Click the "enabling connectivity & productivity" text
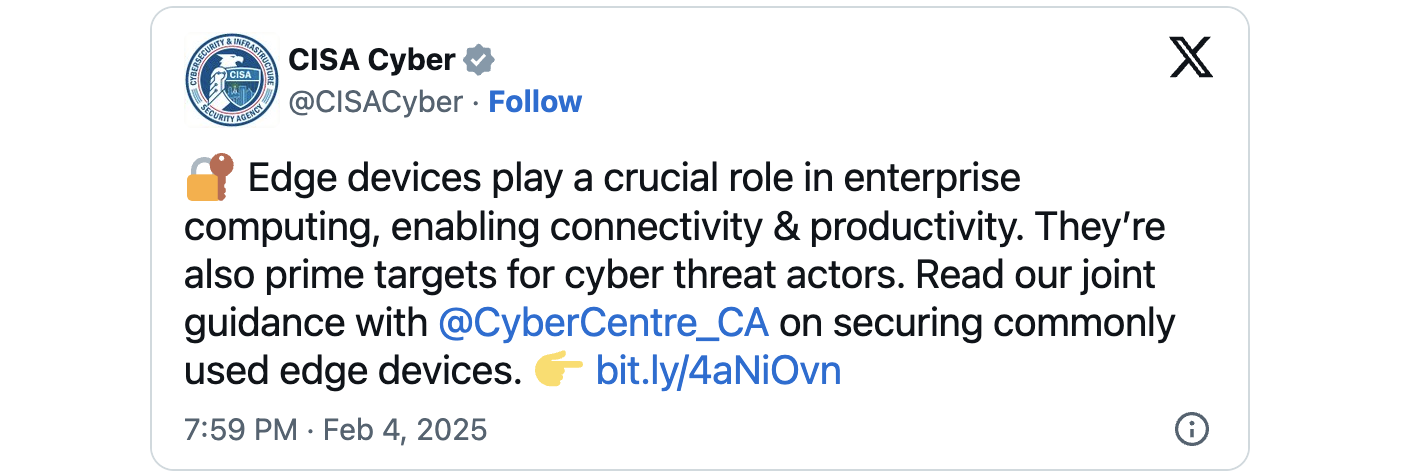 706,227
